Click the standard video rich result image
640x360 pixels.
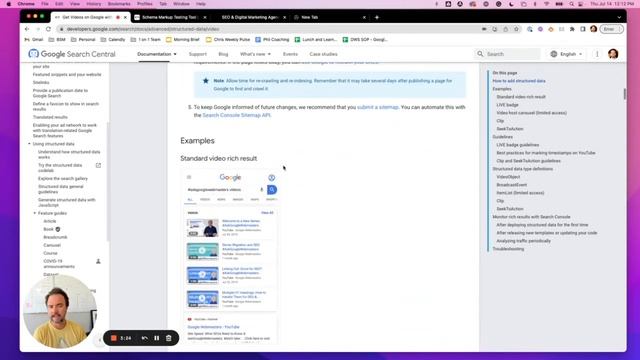click(230, 256)
